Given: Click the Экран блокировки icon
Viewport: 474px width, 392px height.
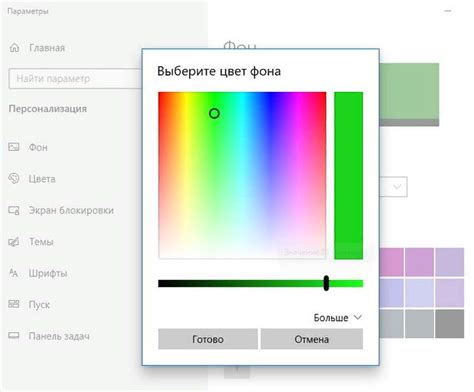Looking at the screenshot, I should (14, 210).
